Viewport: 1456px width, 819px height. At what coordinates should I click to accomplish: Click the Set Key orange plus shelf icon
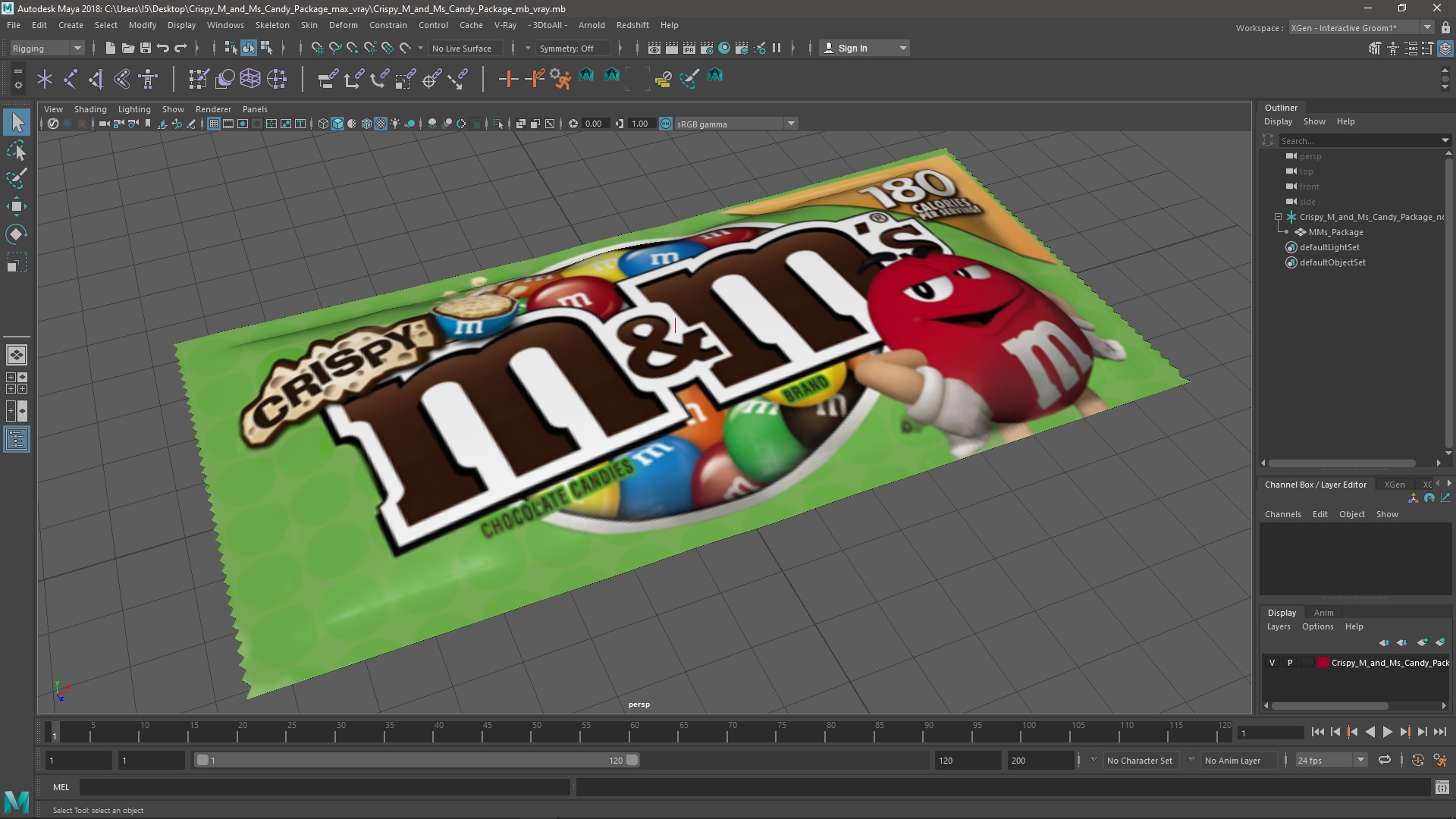pos(508,79)
